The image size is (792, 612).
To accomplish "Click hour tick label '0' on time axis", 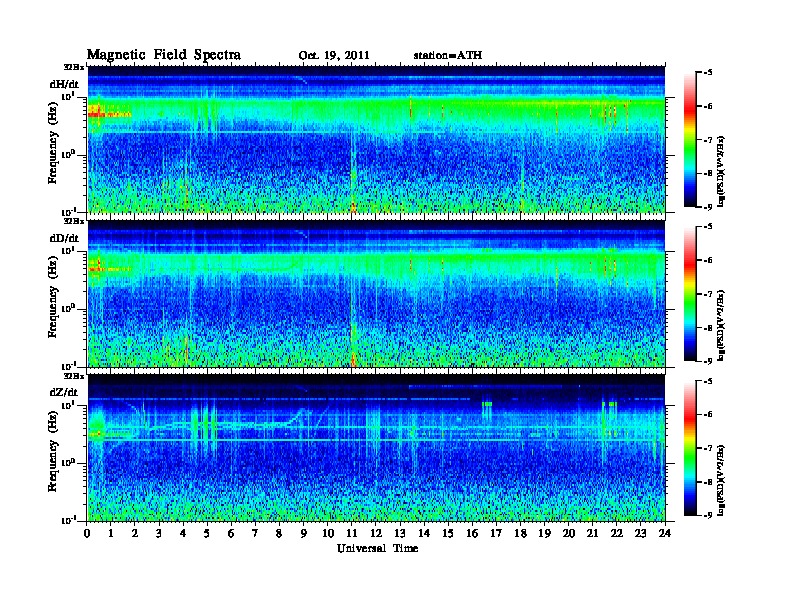I will 87,533.
